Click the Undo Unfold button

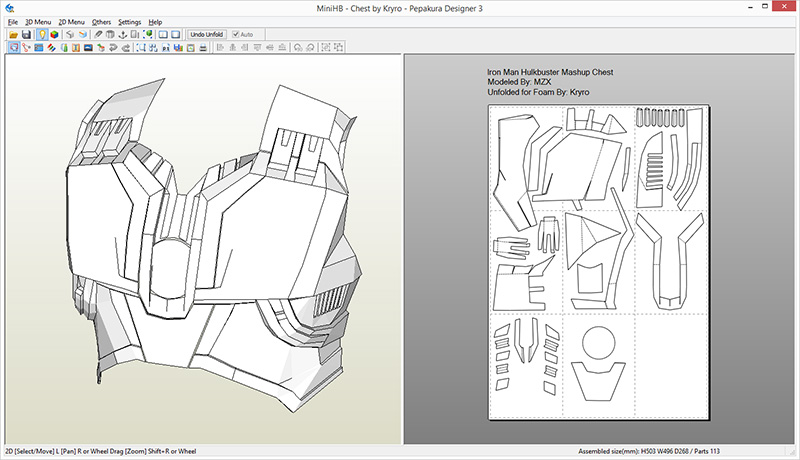[x=207, y=35]
